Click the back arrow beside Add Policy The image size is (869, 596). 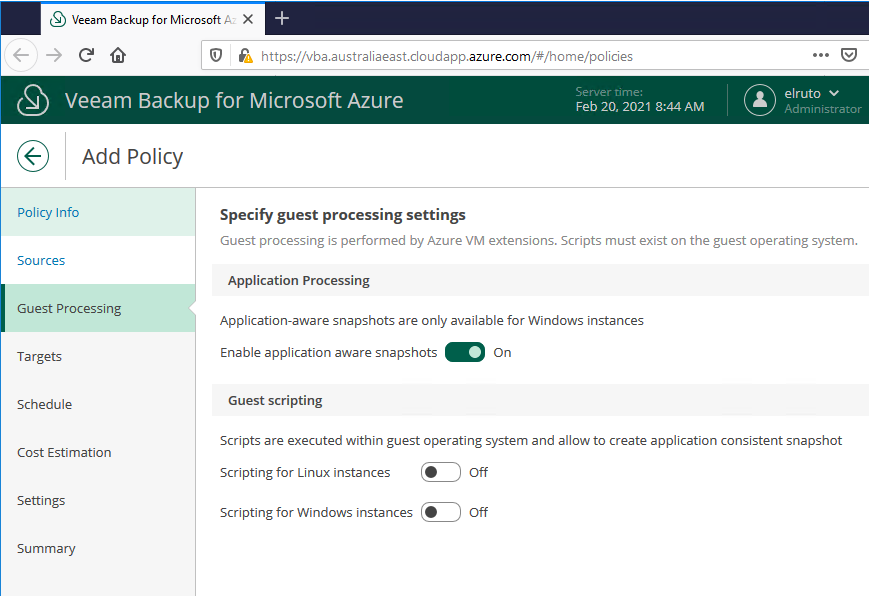point(33,156)
